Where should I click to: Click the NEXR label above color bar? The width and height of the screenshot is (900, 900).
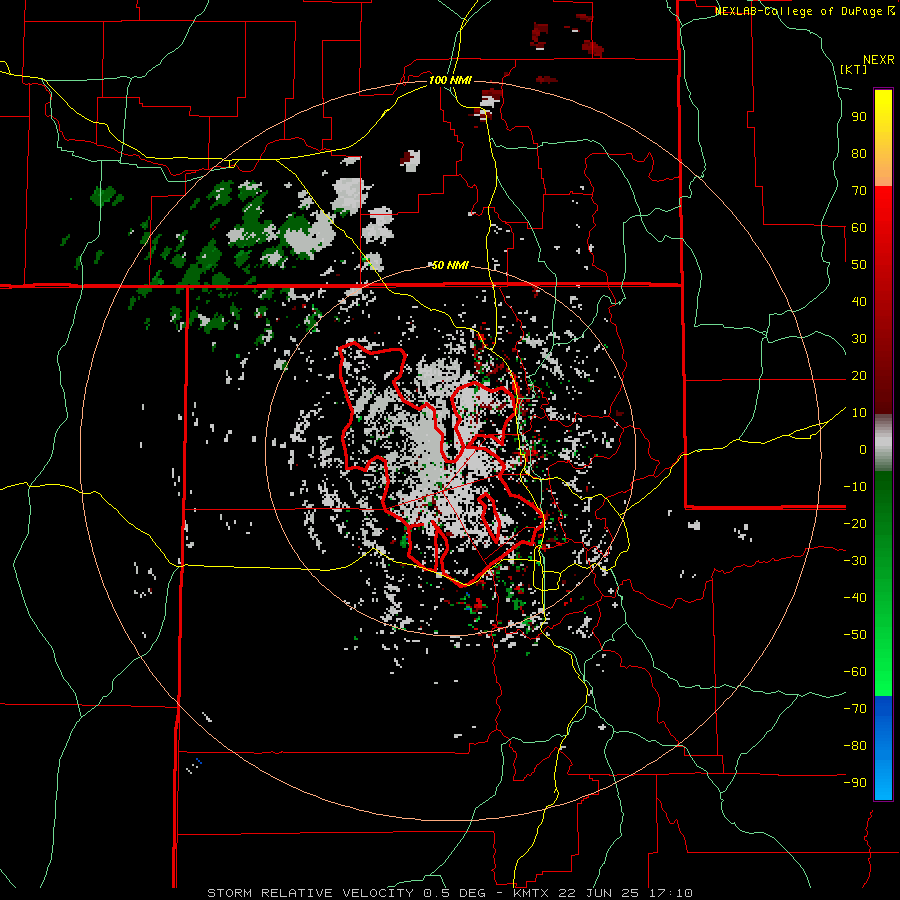[x=879, y=60]
